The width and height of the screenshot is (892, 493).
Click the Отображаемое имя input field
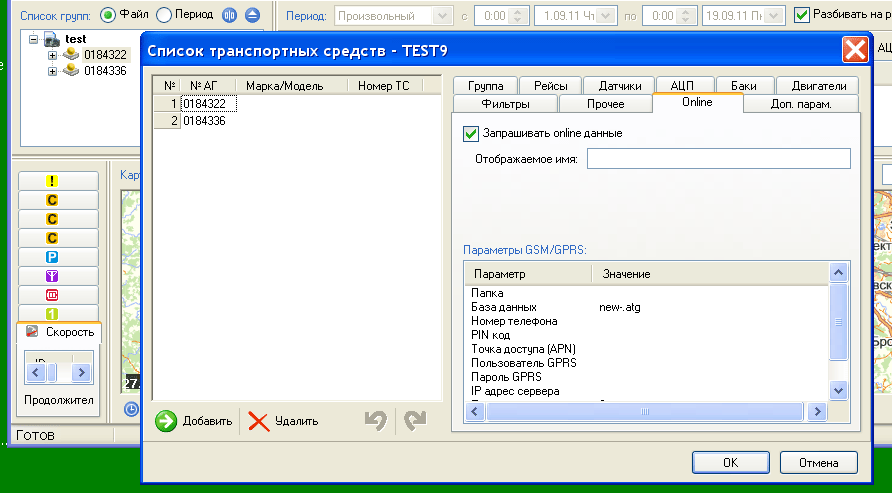pyautogui.click(x=718, y=159)
